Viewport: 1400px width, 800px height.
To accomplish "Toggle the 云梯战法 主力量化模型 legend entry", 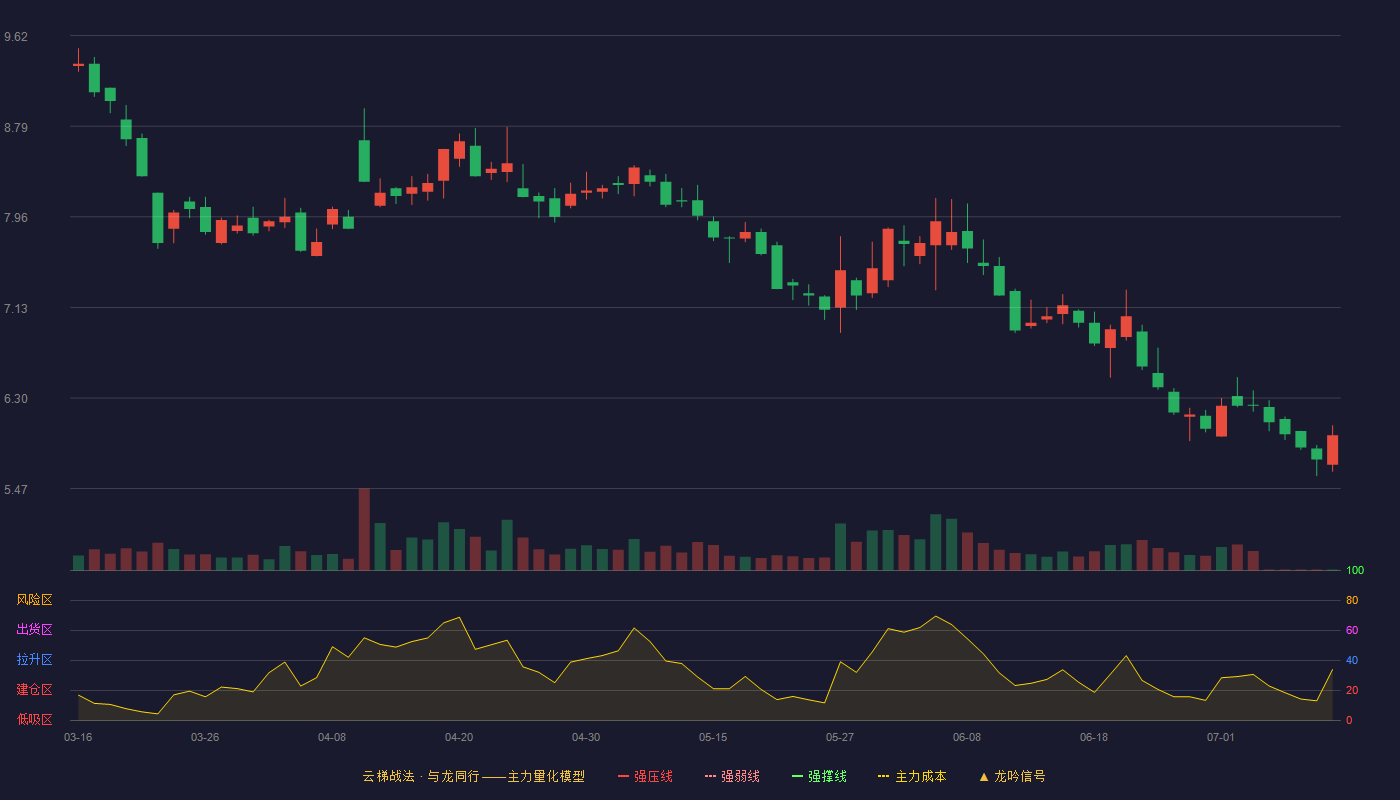I will pos(474,776).
